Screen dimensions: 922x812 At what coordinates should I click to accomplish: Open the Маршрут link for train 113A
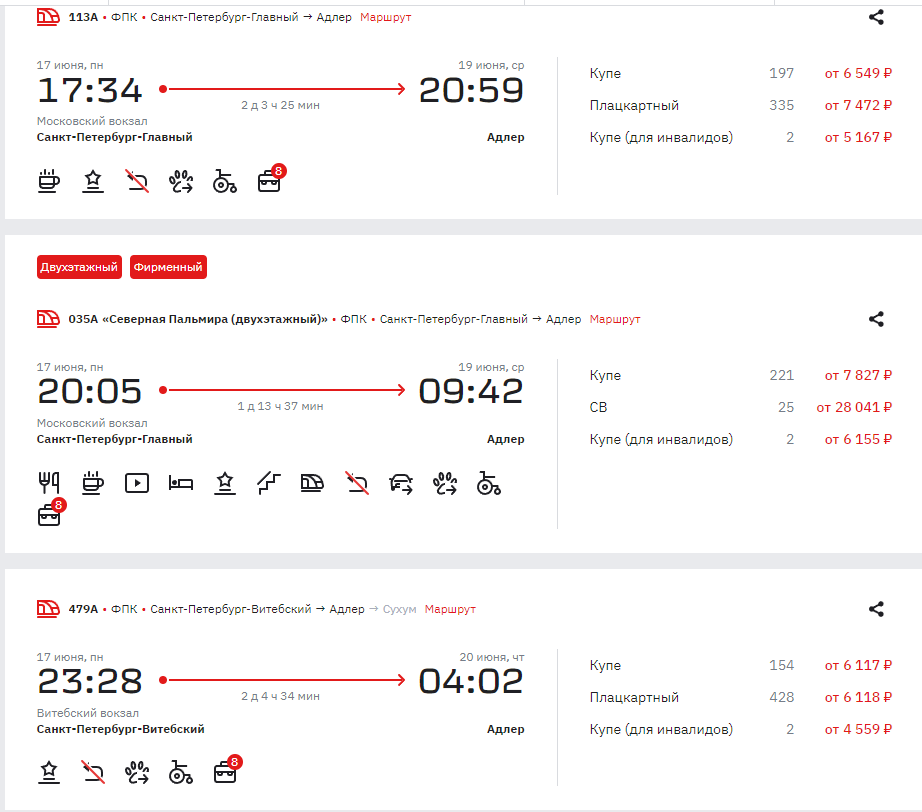coord(385,17)
